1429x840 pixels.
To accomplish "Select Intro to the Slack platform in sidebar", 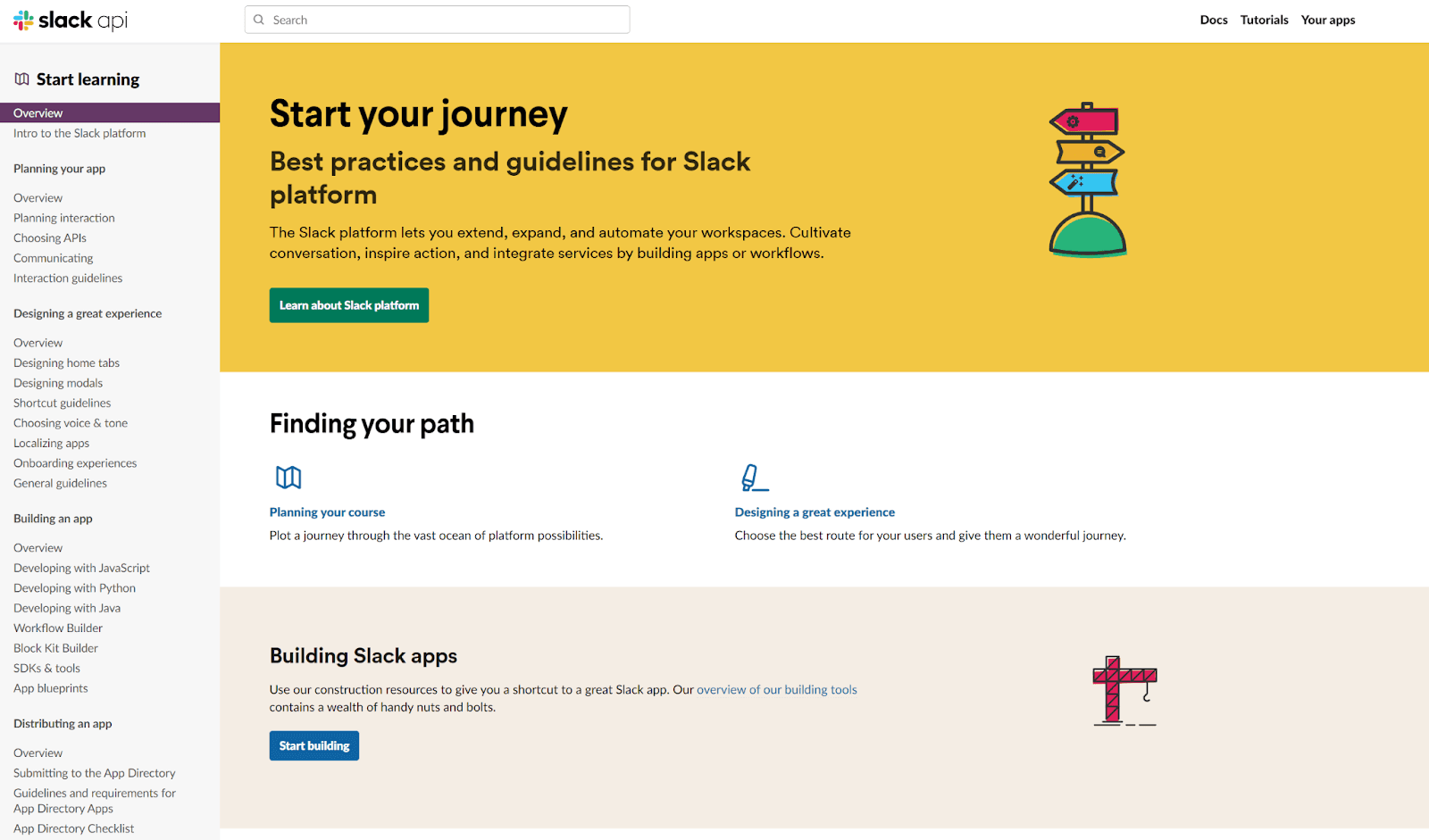I will tap(79, 134).
